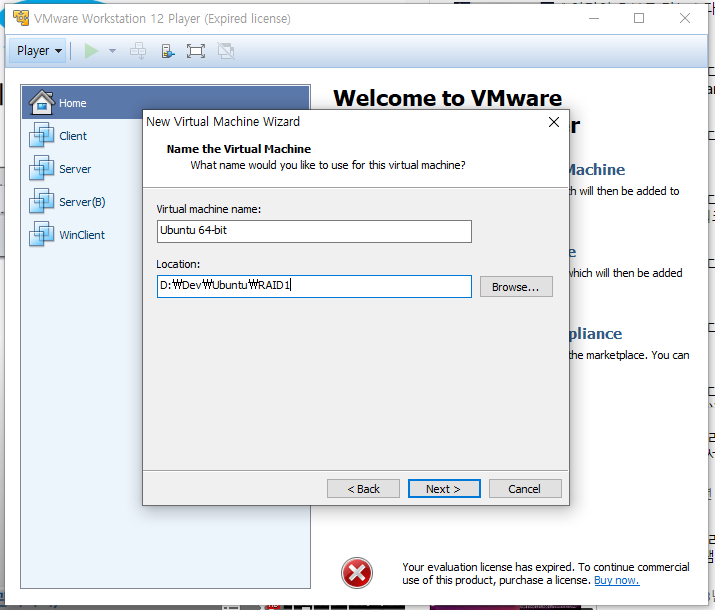The image size is (715, 610).
Task: Expand the power options dropdown arrow
Action: 112,51
